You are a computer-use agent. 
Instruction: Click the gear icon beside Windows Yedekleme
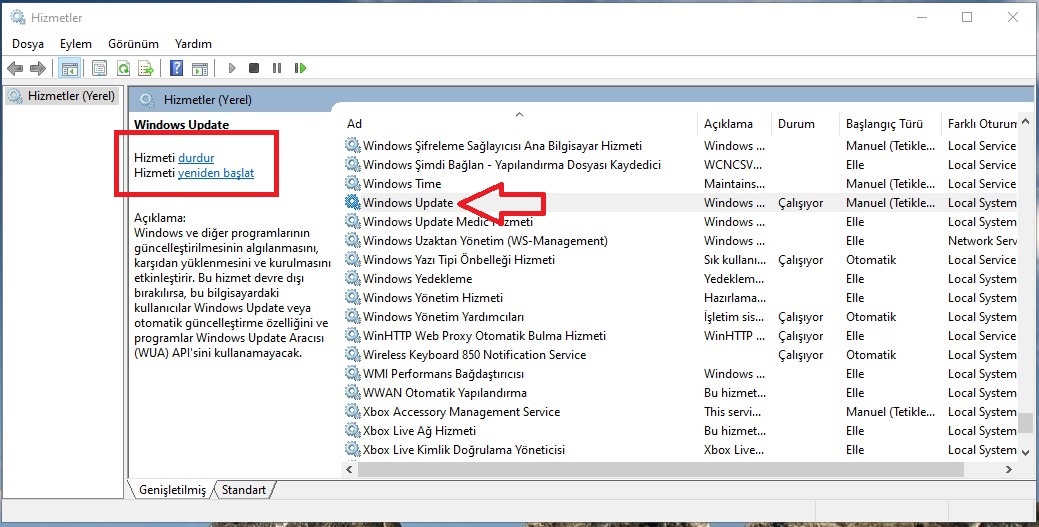tap(353, 278)
